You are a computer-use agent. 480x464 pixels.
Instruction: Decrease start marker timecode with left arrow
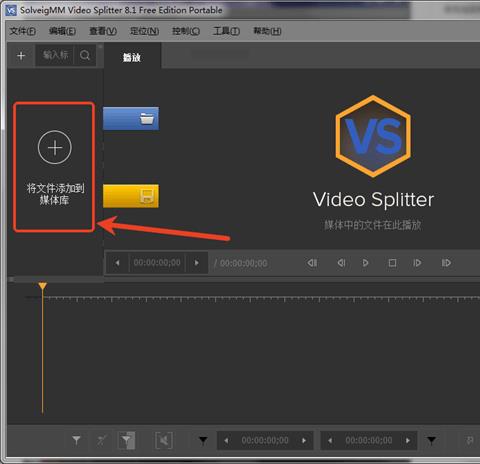(226, 440)
